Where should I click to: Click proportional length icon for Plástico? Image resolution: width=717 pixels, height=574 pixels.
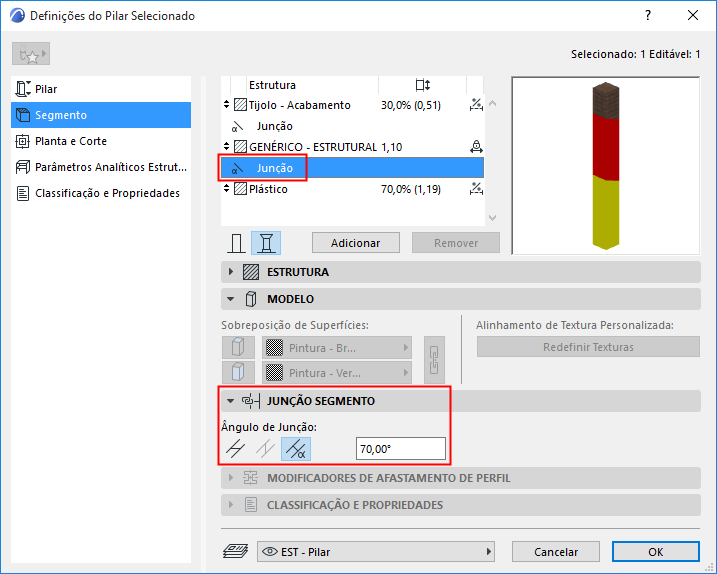click(x=476, y=189)
